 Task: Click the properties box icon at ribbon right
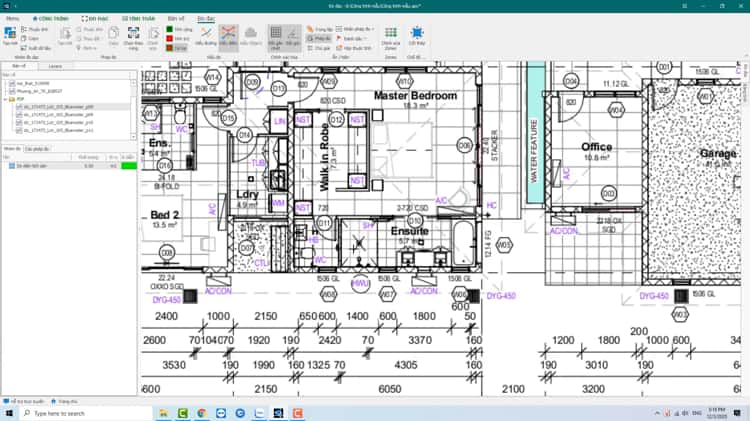339,48
